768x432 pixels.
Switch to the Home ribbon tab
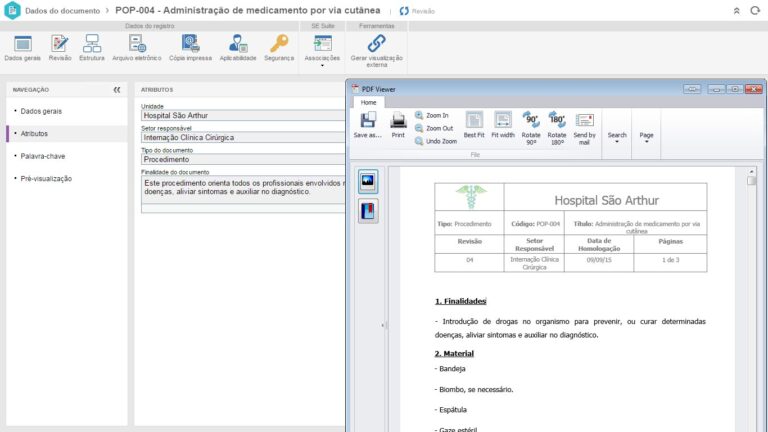click(x=368, y=102)
